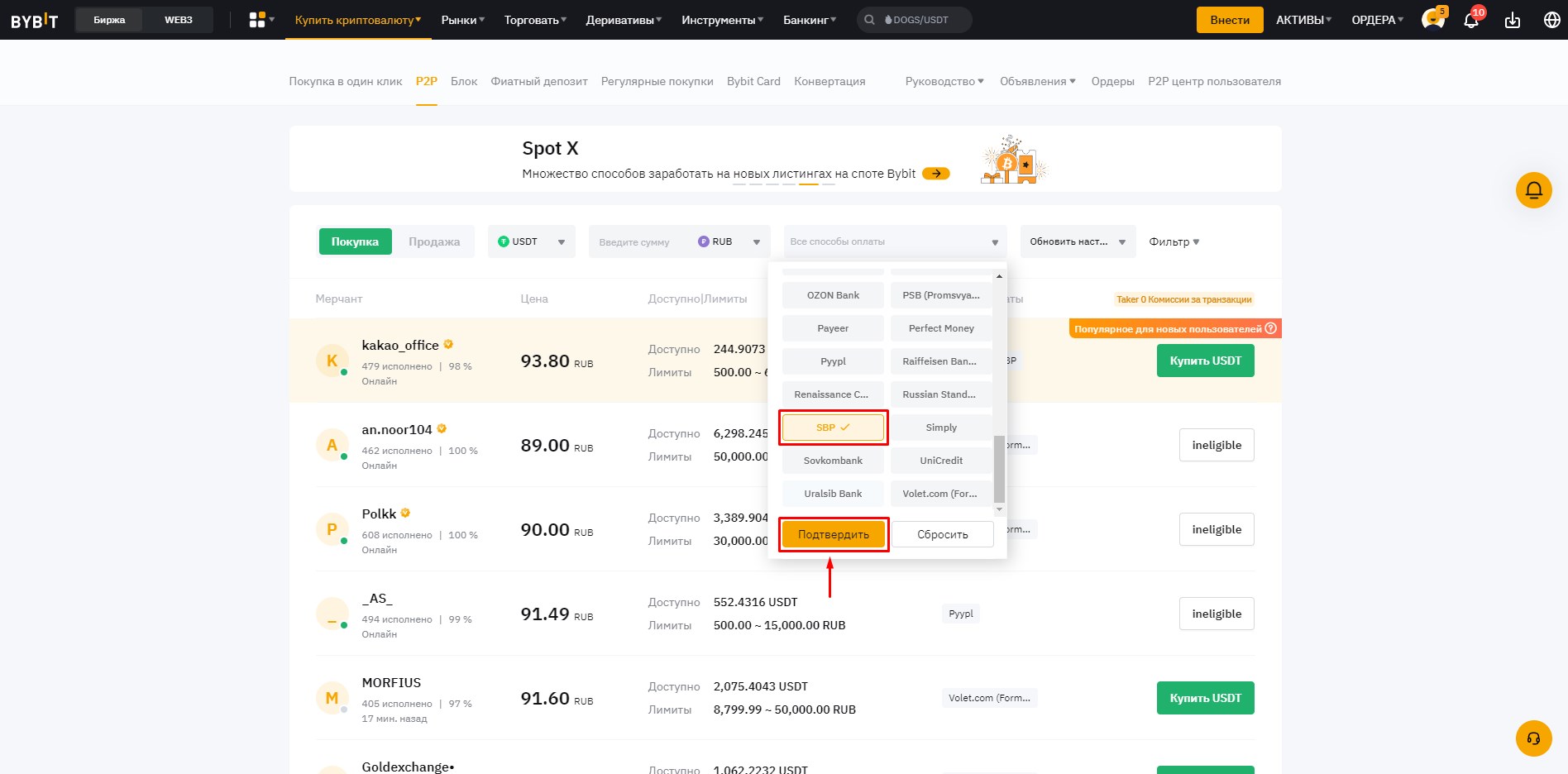
Task: Click kakao_office merchant avatar
Action: tap(332, 361)
